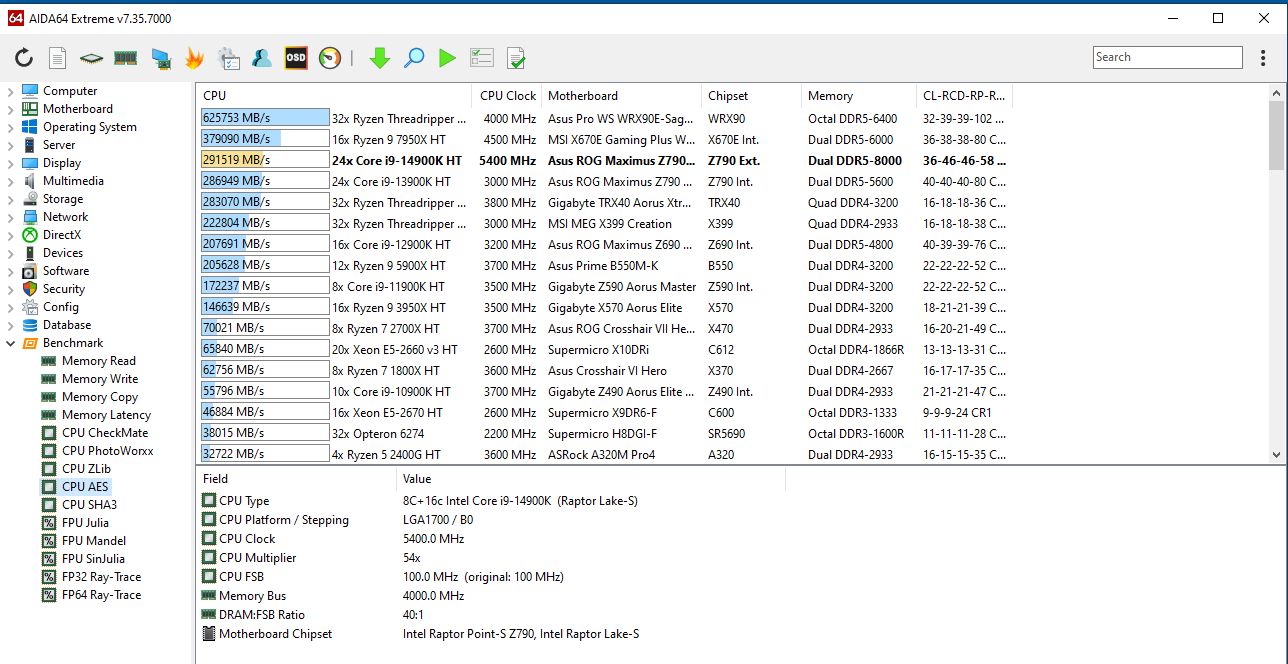Image resolution: width=1288 pixels, height=664 pixels.
Task: Open the OSD panel icon
Action: (x=296, y=58)
